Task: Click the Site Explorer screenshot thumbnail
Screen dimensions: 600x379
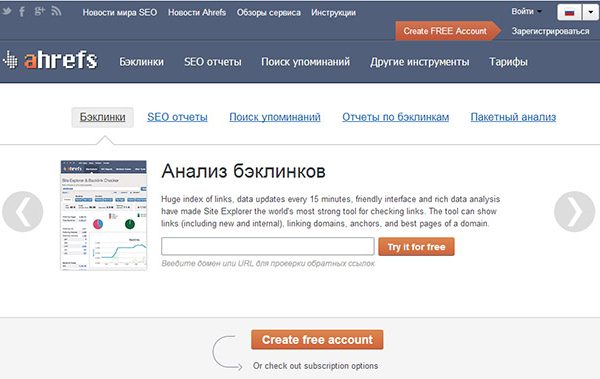Action: 104,215
